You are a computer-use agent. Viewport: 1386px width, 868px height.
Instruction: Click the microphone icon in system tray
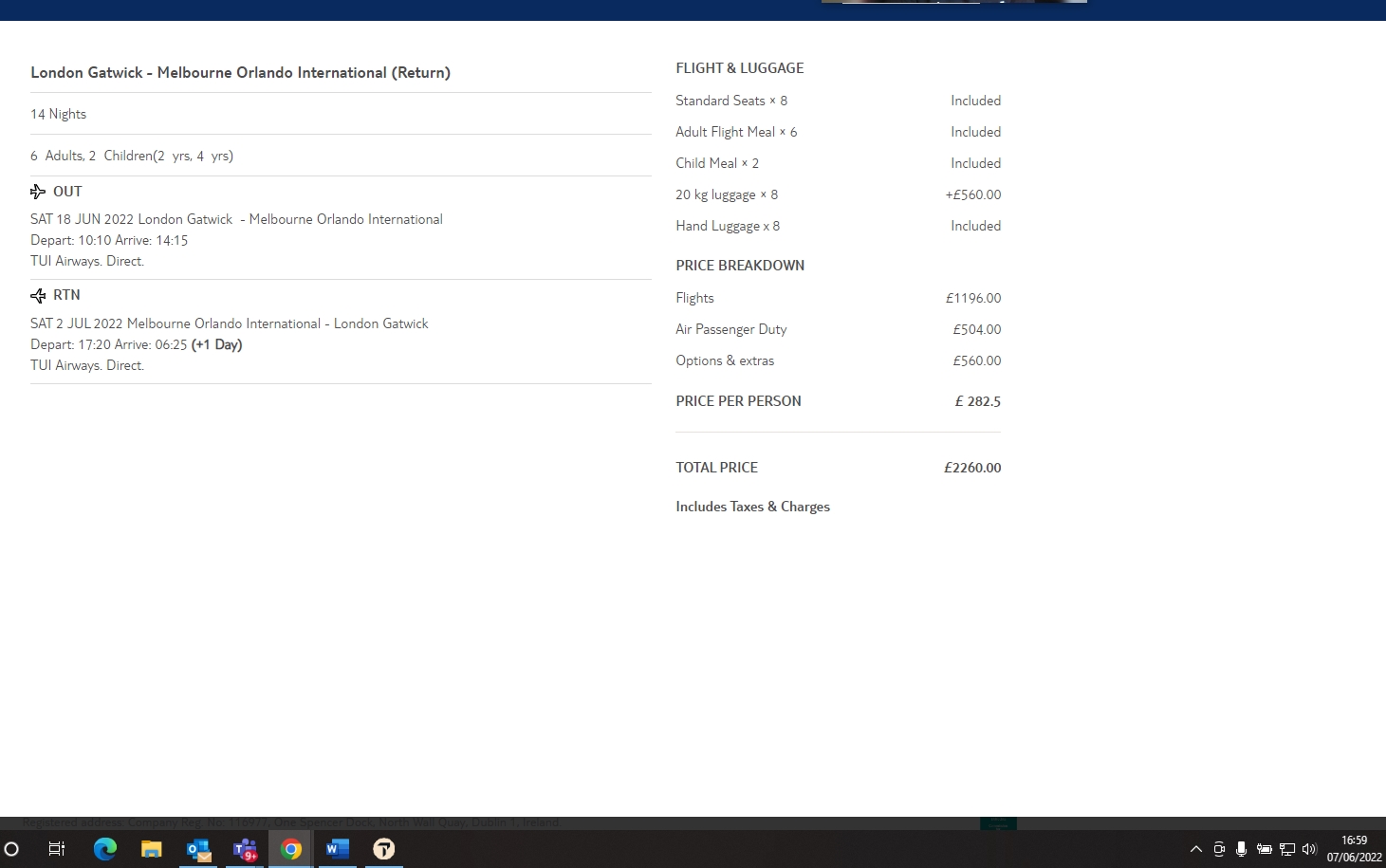(1241, 849)
